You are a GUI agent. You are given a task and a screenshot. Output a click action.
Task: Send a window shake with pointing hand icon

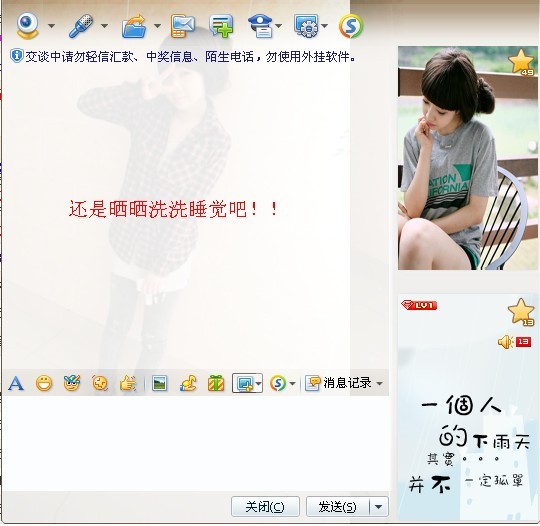coord(128,383)
